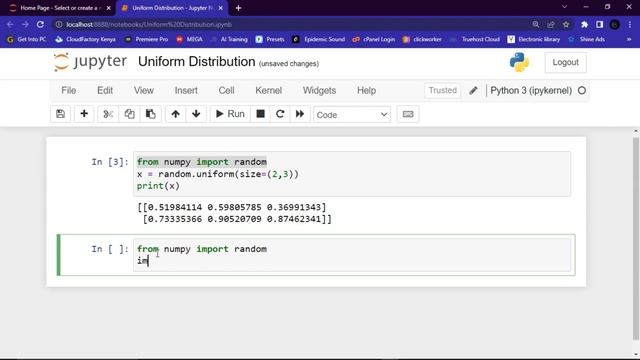This screenshot has height=360, width=640.
Task: Click the kernel idle circle indicator
Action: pos(582,91)
